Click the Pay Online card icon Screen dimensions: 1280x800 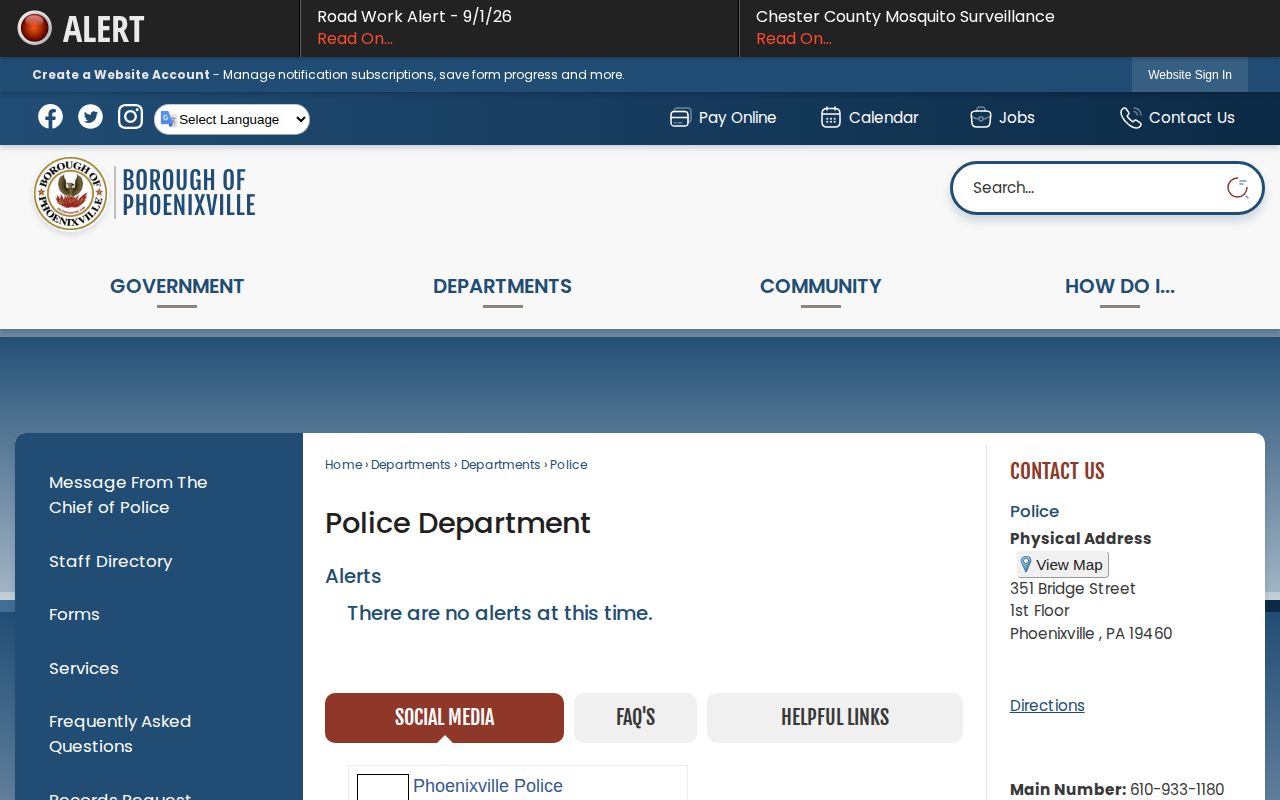[x=680, y=118]
